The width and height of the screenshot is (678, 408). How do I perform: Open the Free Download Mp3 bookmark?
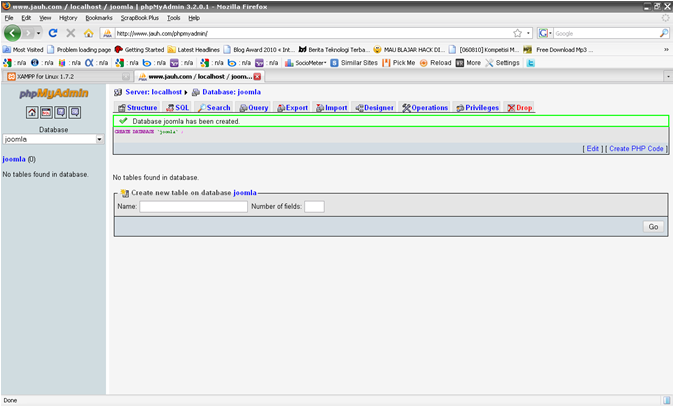click(558, 50)
